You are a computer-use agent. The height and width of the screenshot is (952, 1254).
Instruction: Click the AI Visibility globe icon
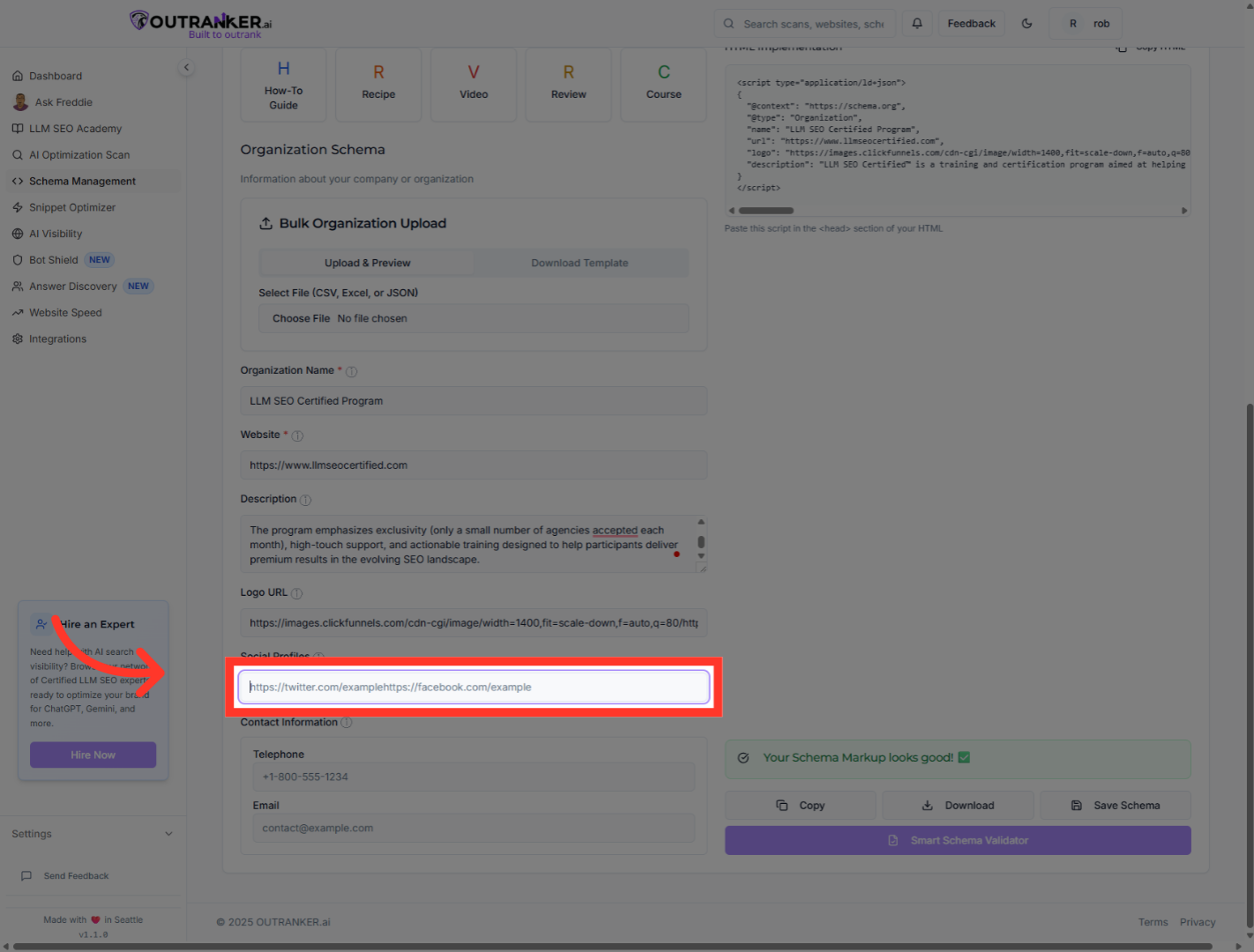coord(18,234)
